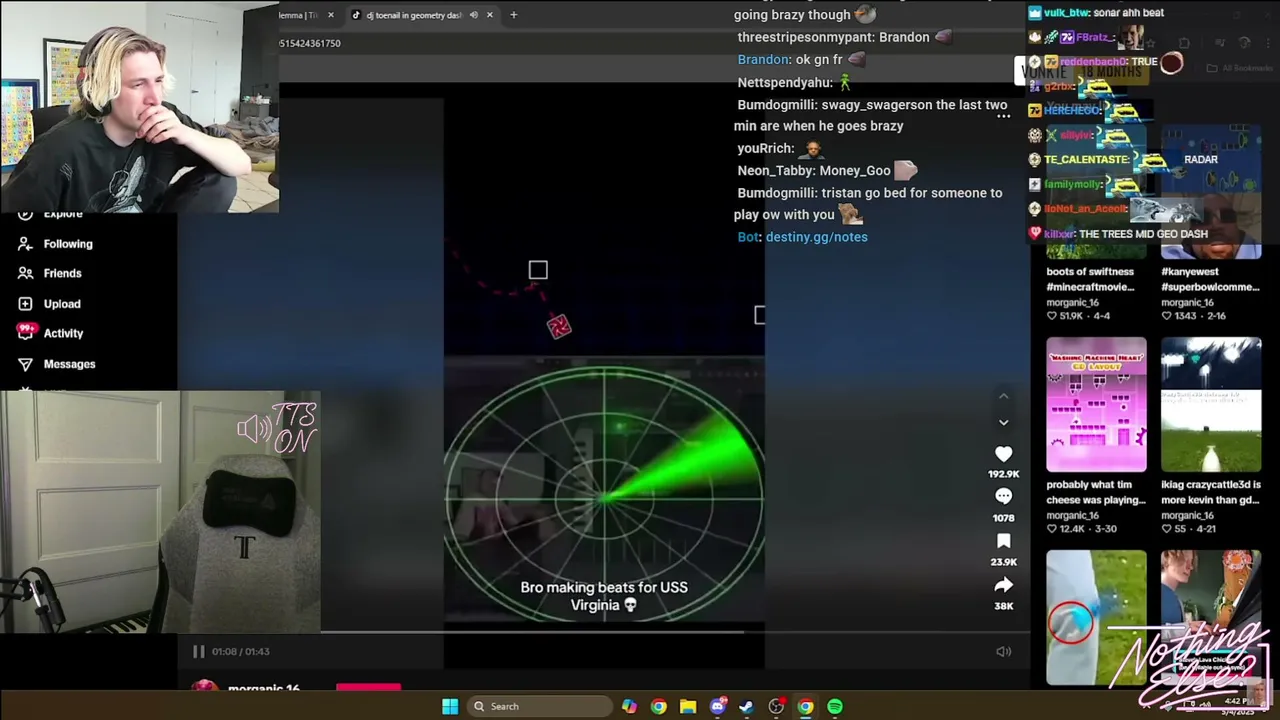Click the Nettspendyahu username in chat
The height and width of the screenshot is (720, 1280).
click(x=784, y=83)
